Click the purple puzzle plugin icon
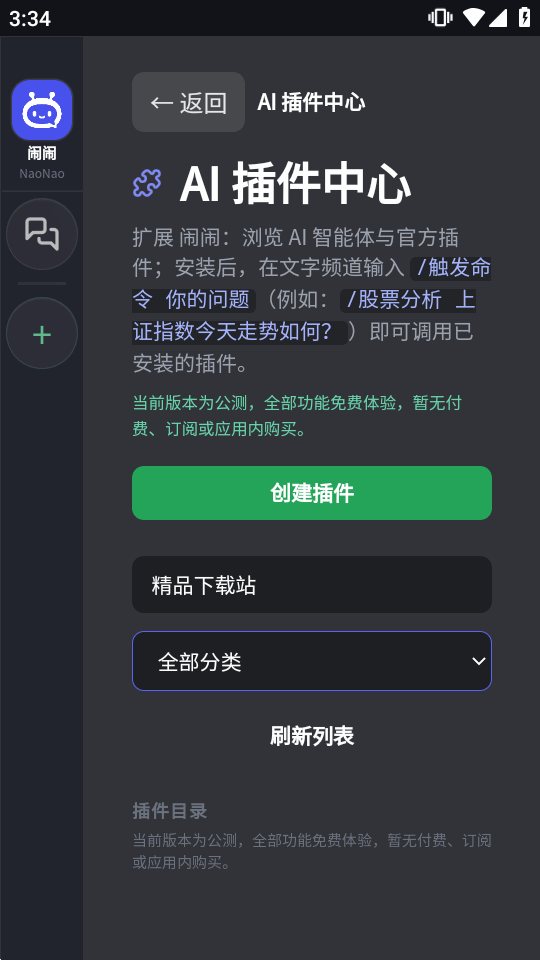The width and height of the screenshot is (540, 960). [148, 184]
